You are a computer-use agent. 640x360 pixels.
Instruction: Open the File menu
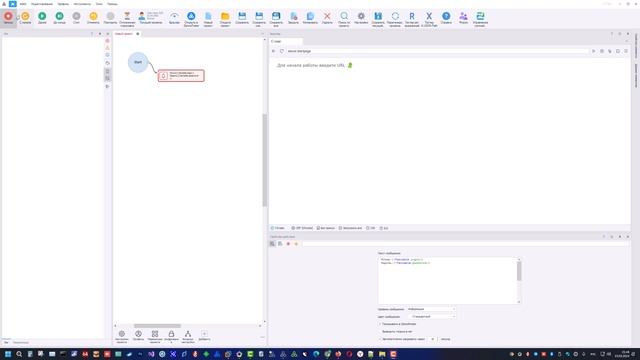tap(23, 4)
